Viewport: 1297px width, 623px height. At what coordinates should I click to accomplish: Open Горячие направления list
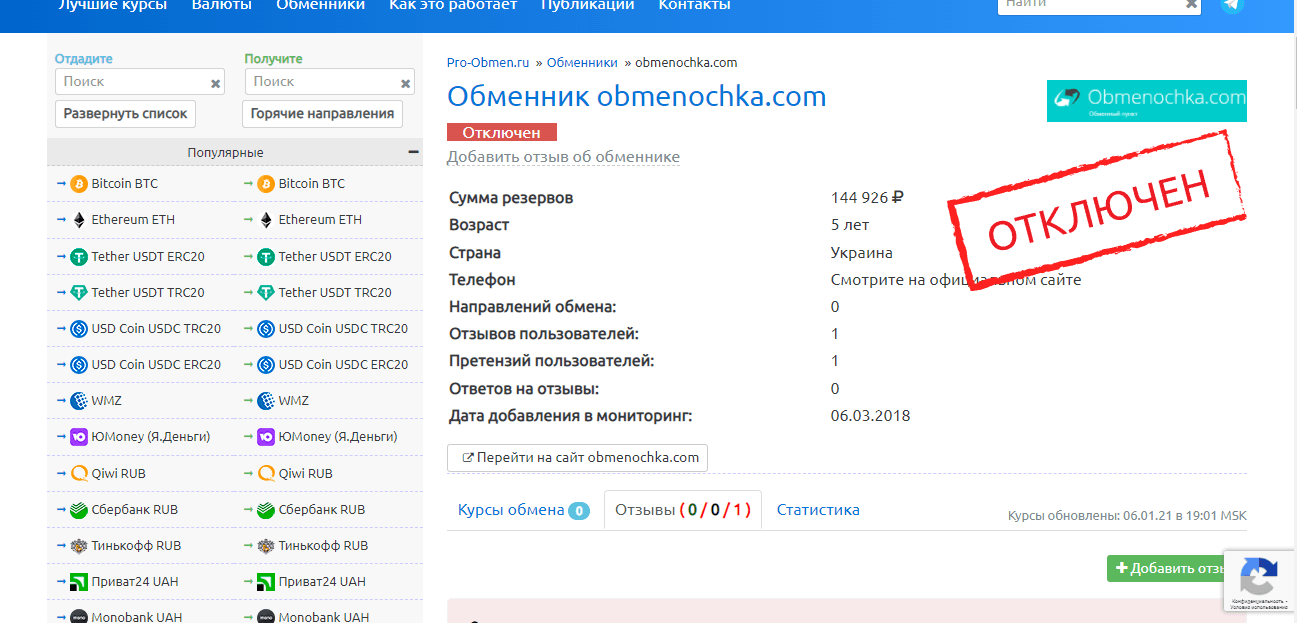(x=322, y=114)
